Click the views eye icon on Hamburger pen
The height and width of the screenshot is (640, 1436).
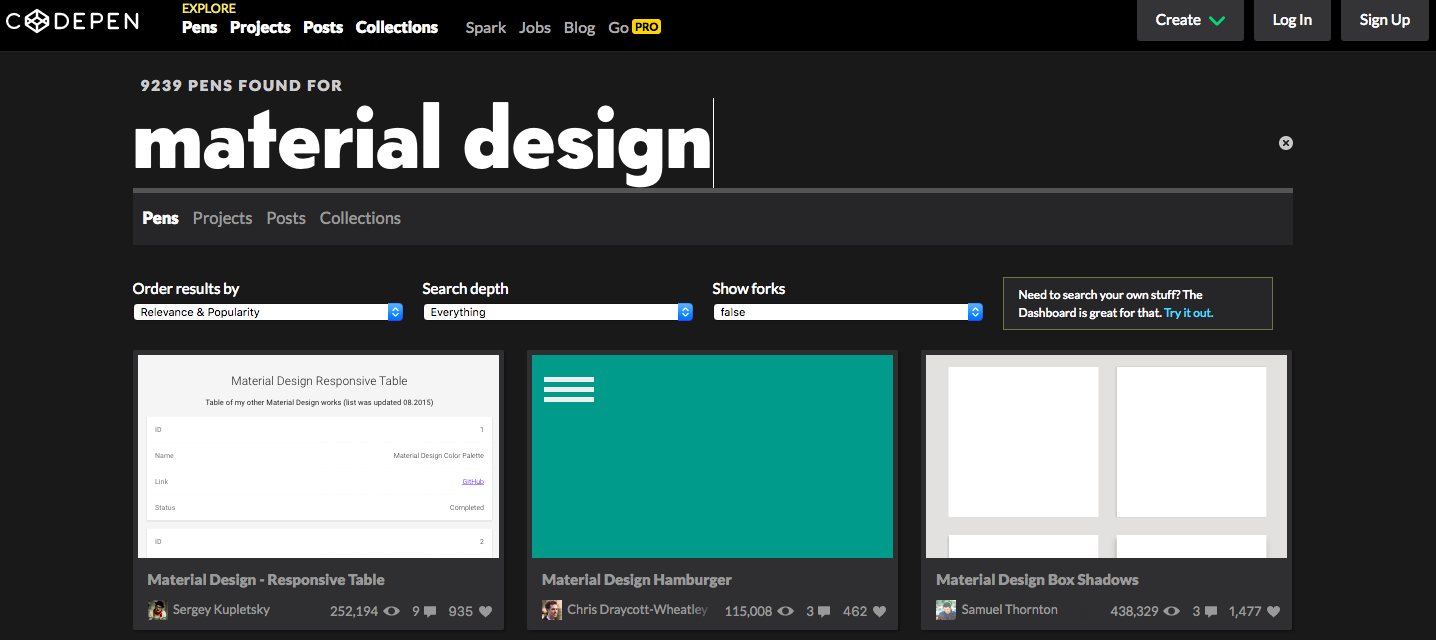[786, 611]
